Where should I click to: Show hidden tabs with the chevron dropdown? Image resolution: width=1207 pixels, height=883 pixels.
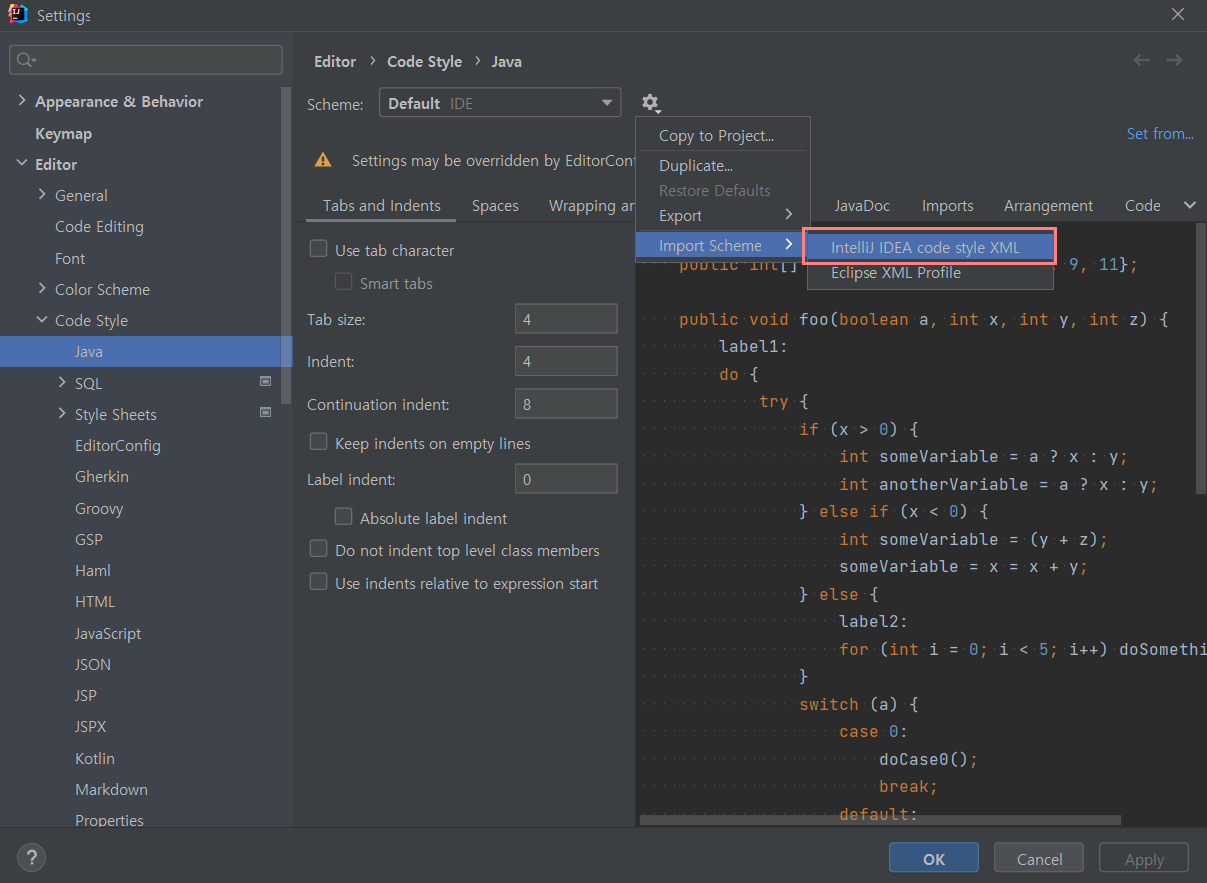tap(1190, 205)
